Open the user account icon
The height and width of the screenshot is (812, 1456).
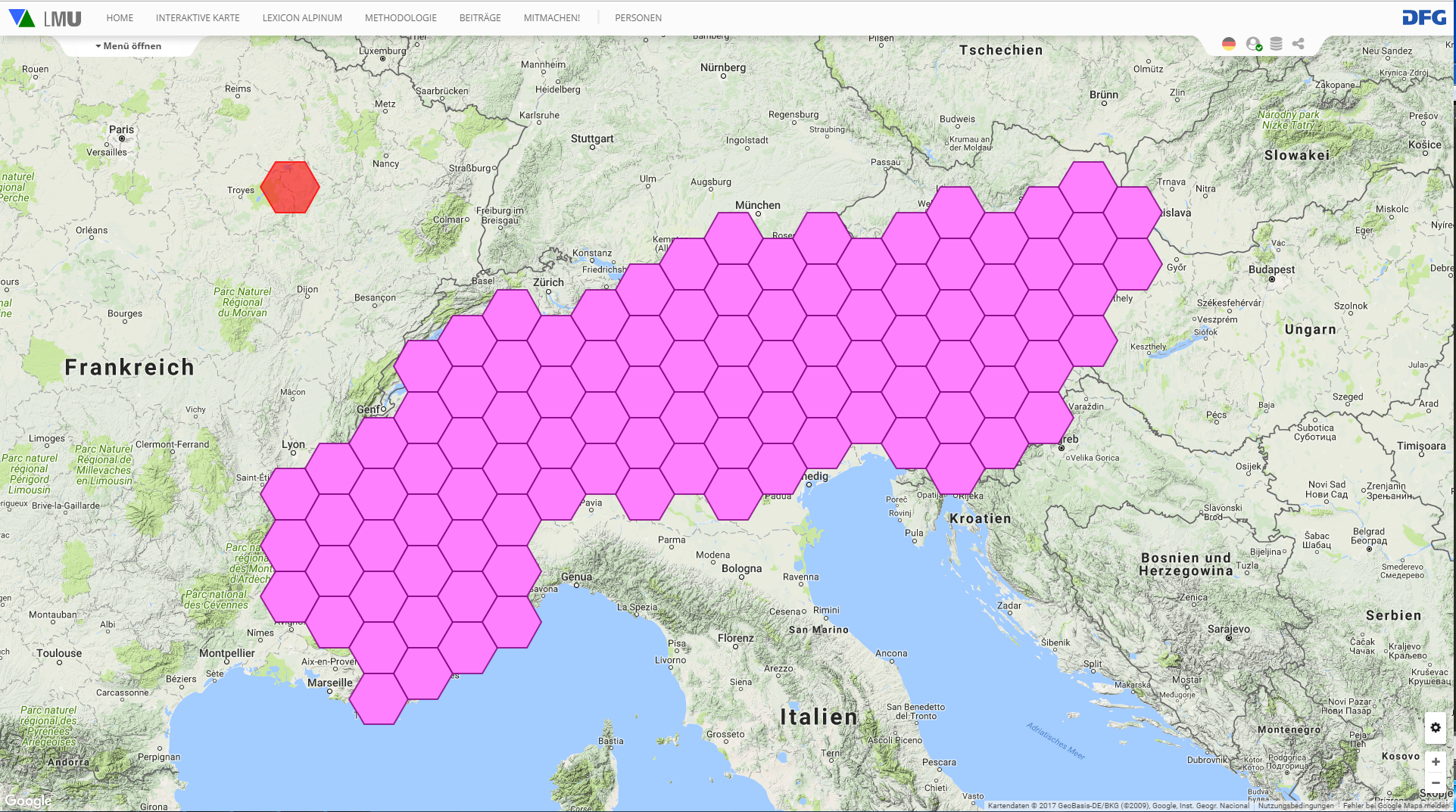(x=1253, y=44)
